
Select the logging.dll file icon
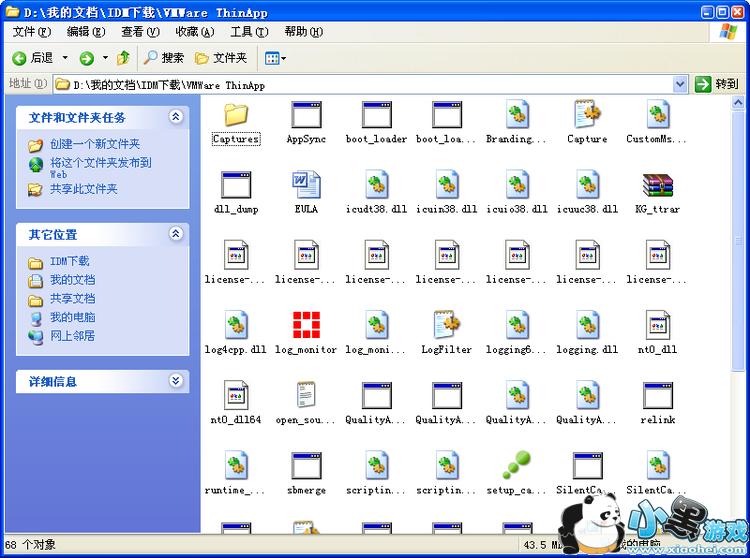[587, 325]
